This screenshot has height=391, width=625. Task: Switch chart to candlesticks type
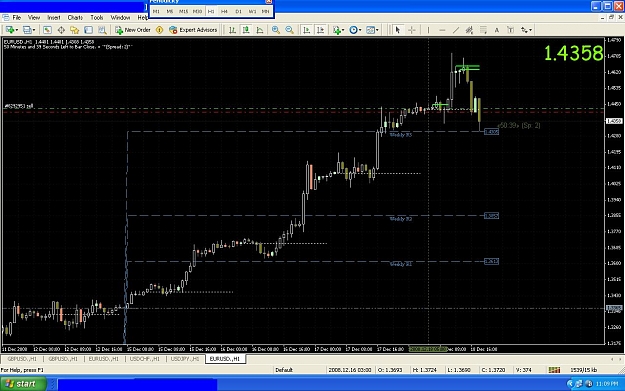coord(246,30)
